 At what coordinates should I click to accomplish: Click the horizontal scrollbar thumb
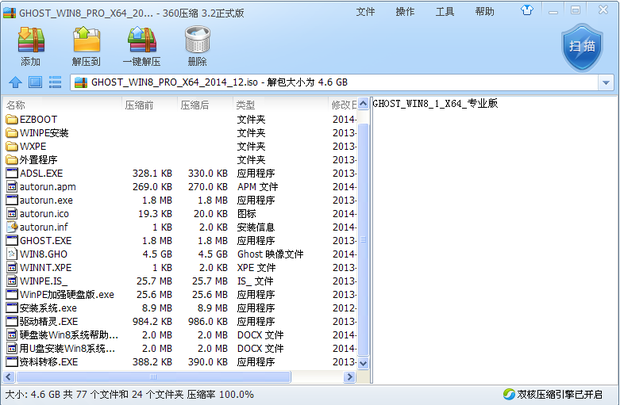point(154,377)
